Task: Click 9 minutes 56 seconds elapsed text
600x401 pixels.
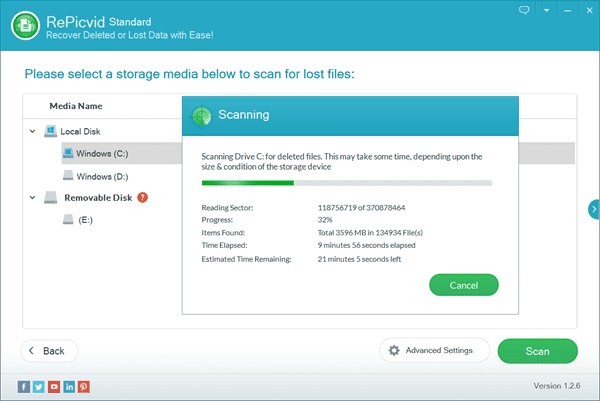Action: 366,245
